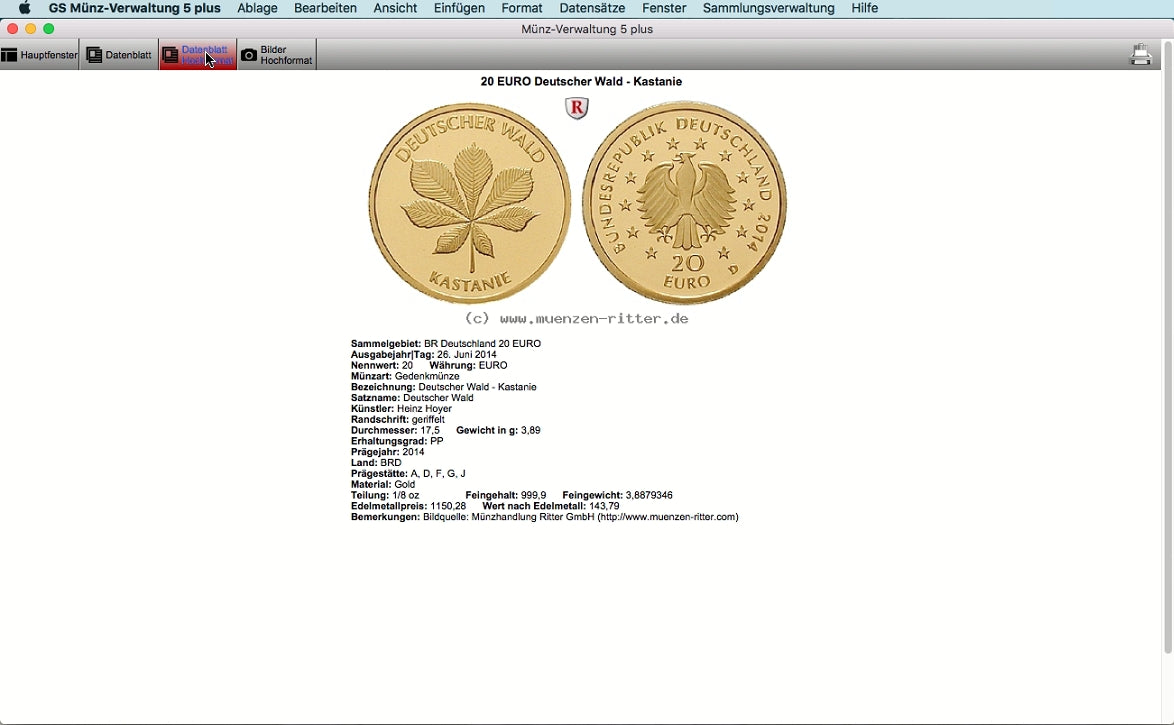
Task: Open GS Münz-Verwaltung 5 plus app menu
Action: 134,8
